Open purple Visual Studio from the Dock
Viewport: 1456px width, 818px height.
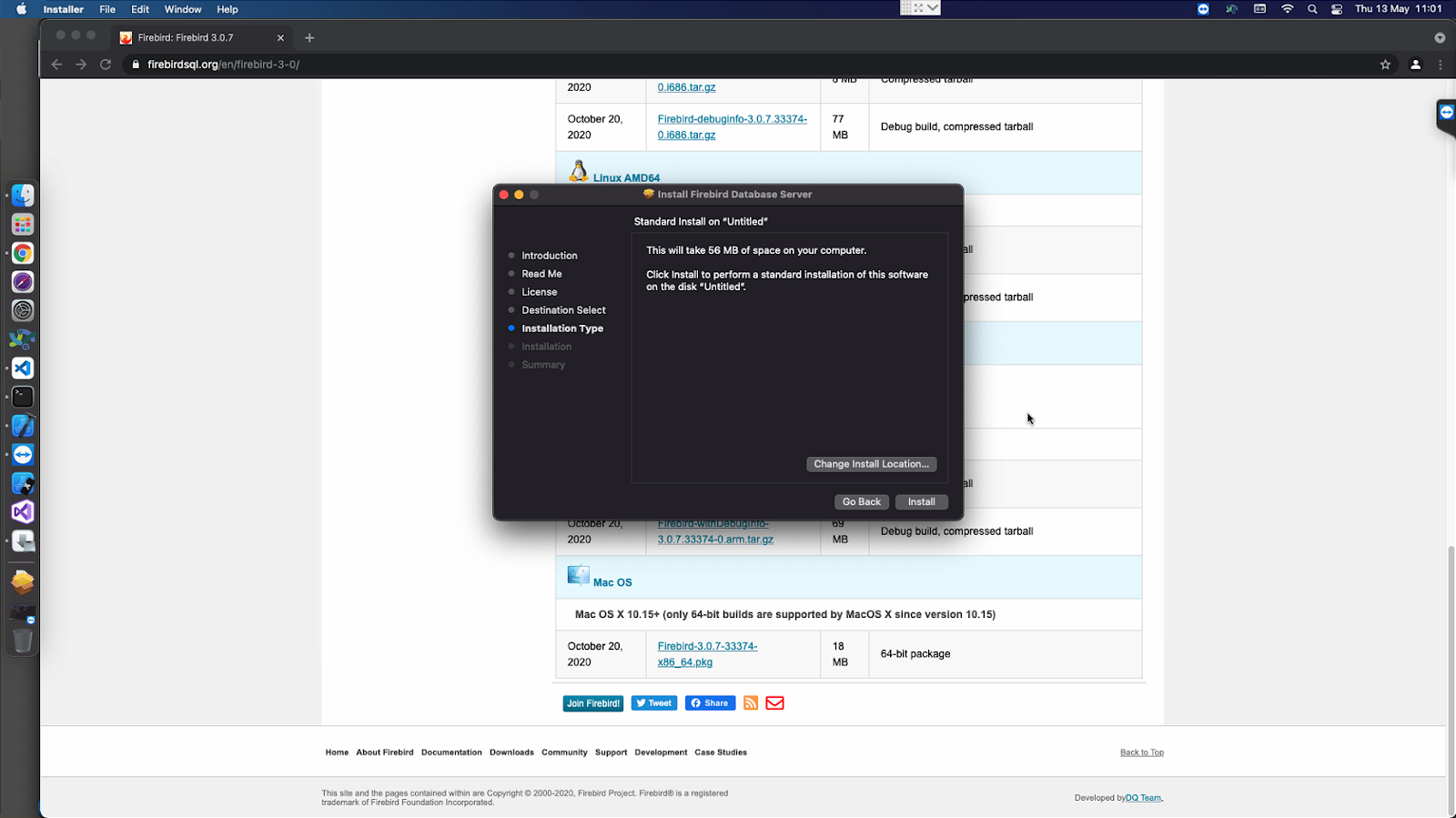[x=23, y=512]
